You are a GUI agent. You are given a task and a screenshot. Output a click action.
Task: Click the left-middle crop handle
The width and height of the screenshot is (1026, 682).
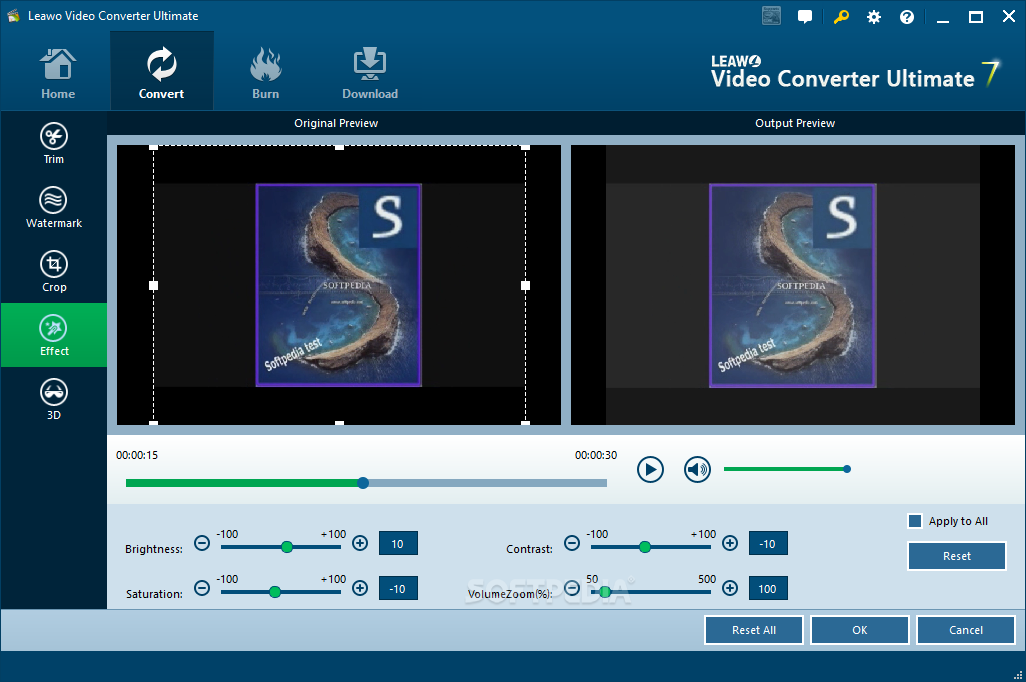click(x=154, y=285)
